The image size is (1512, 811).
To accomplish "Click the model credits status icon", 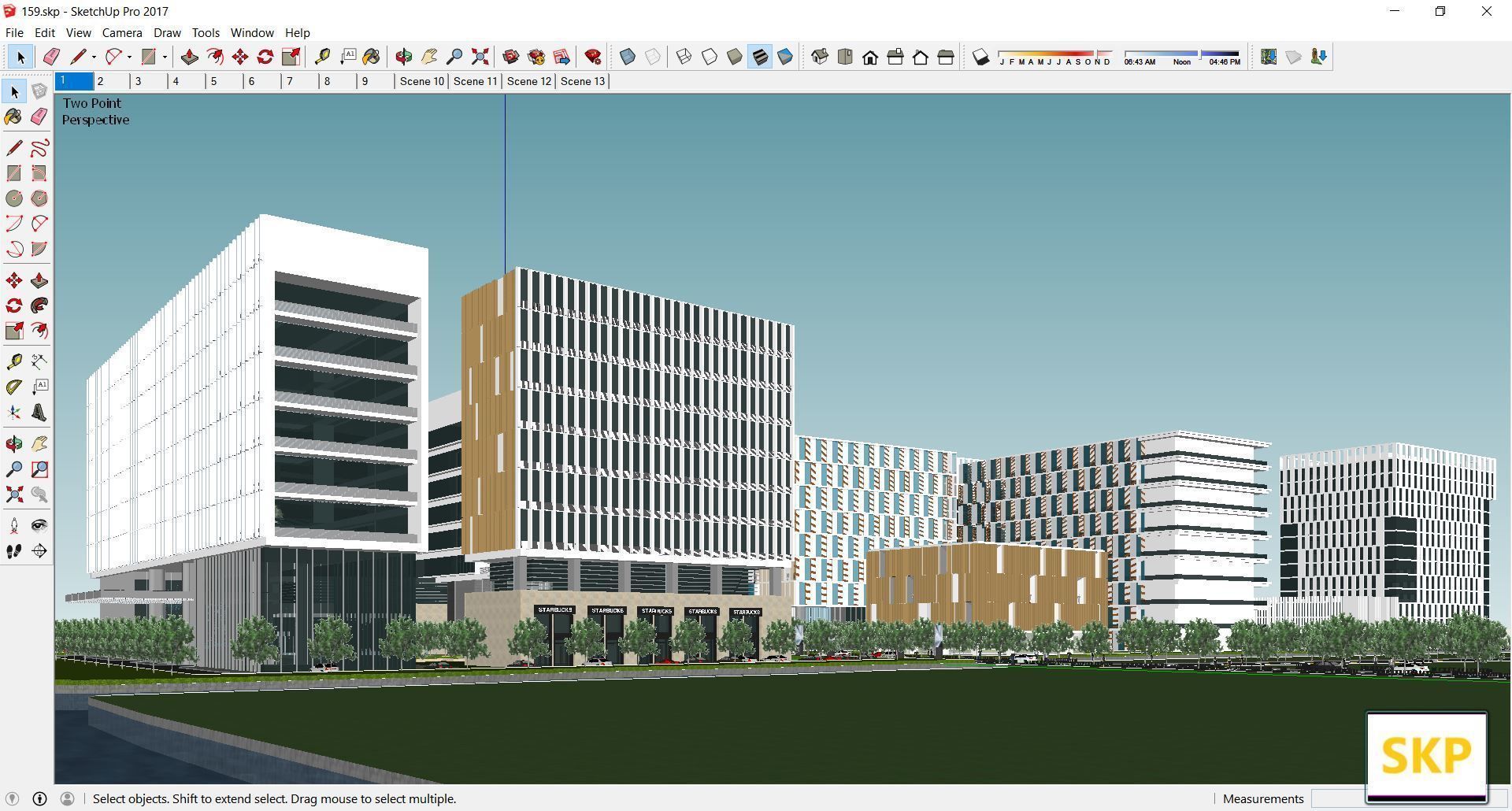I will (39, 798).
